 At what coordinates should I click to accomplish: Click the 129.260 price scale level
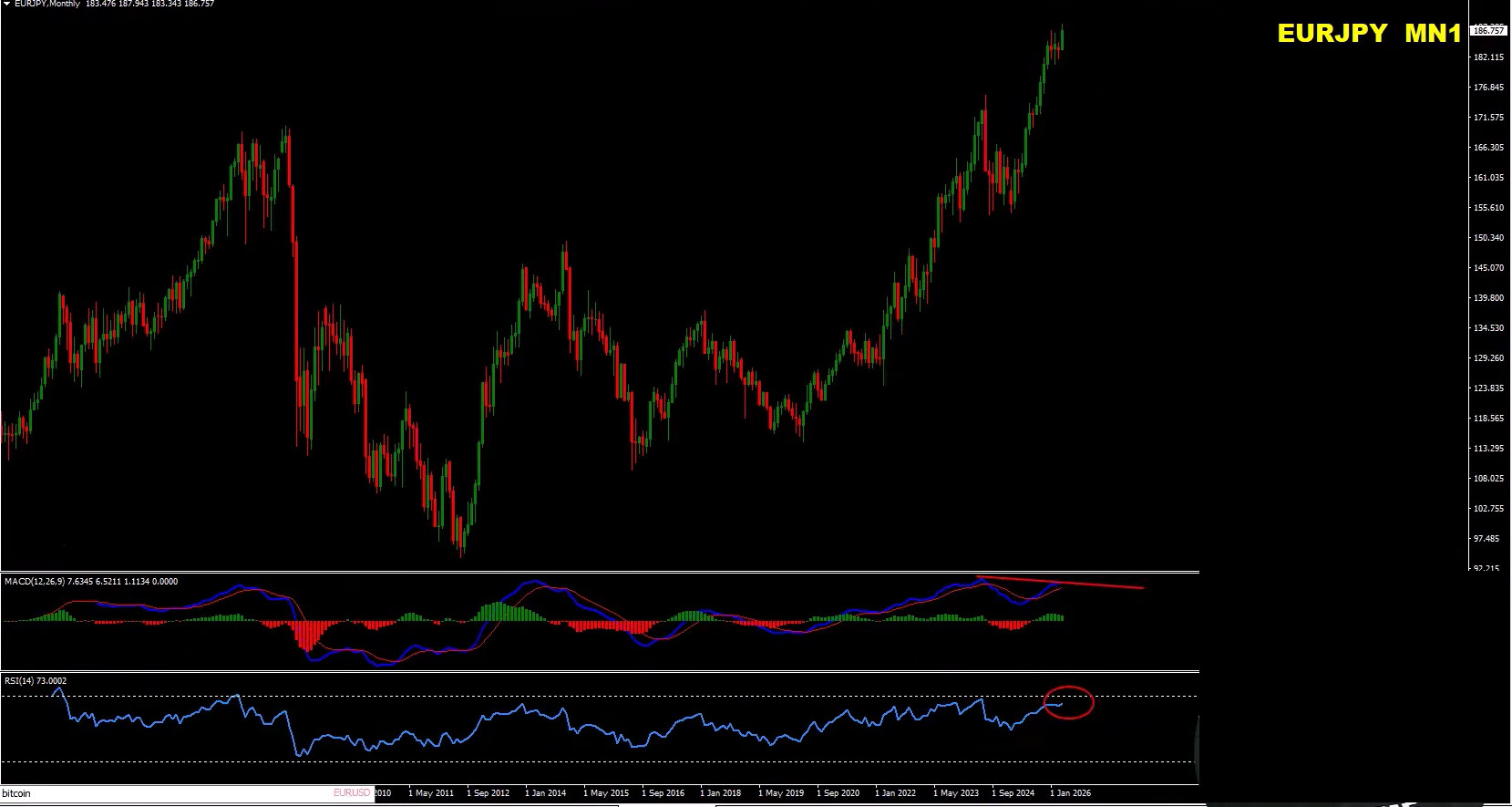click(x=1488, y=358)
